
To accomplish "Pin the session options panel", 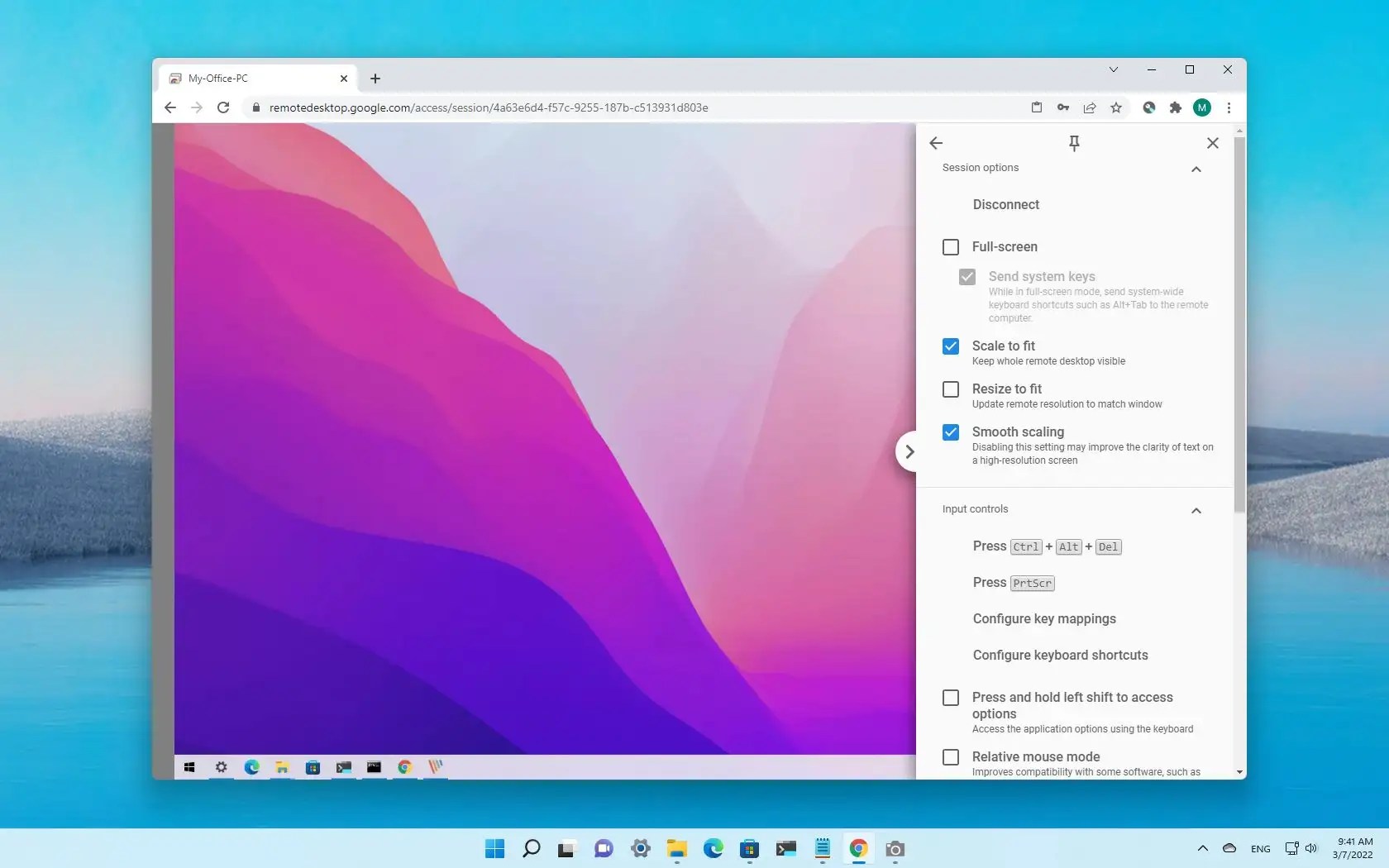I will click(1073, 143).
